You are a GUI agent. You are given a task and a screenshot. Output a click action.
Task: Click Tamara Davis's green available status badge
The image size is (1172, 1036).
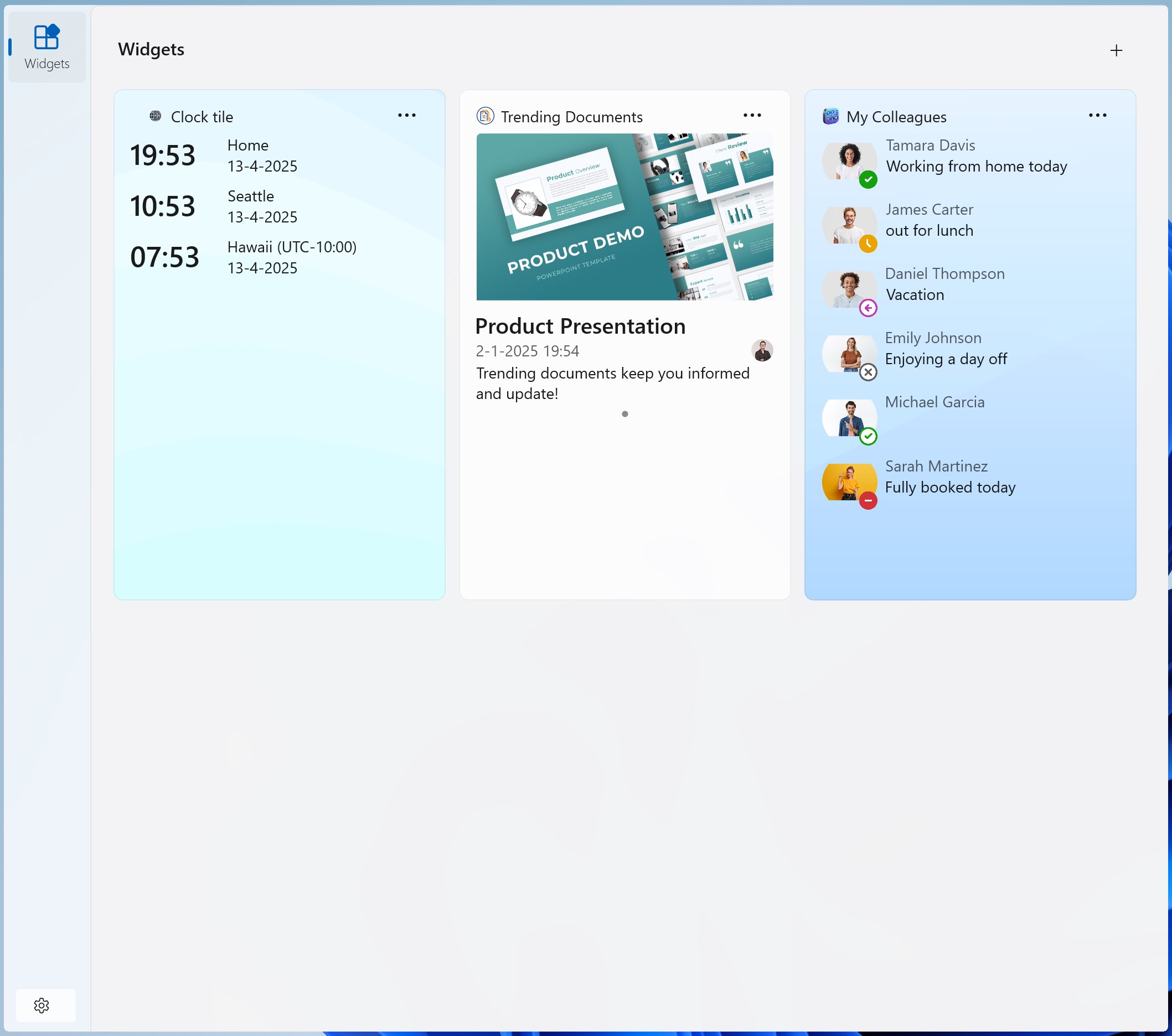point(868,179)
